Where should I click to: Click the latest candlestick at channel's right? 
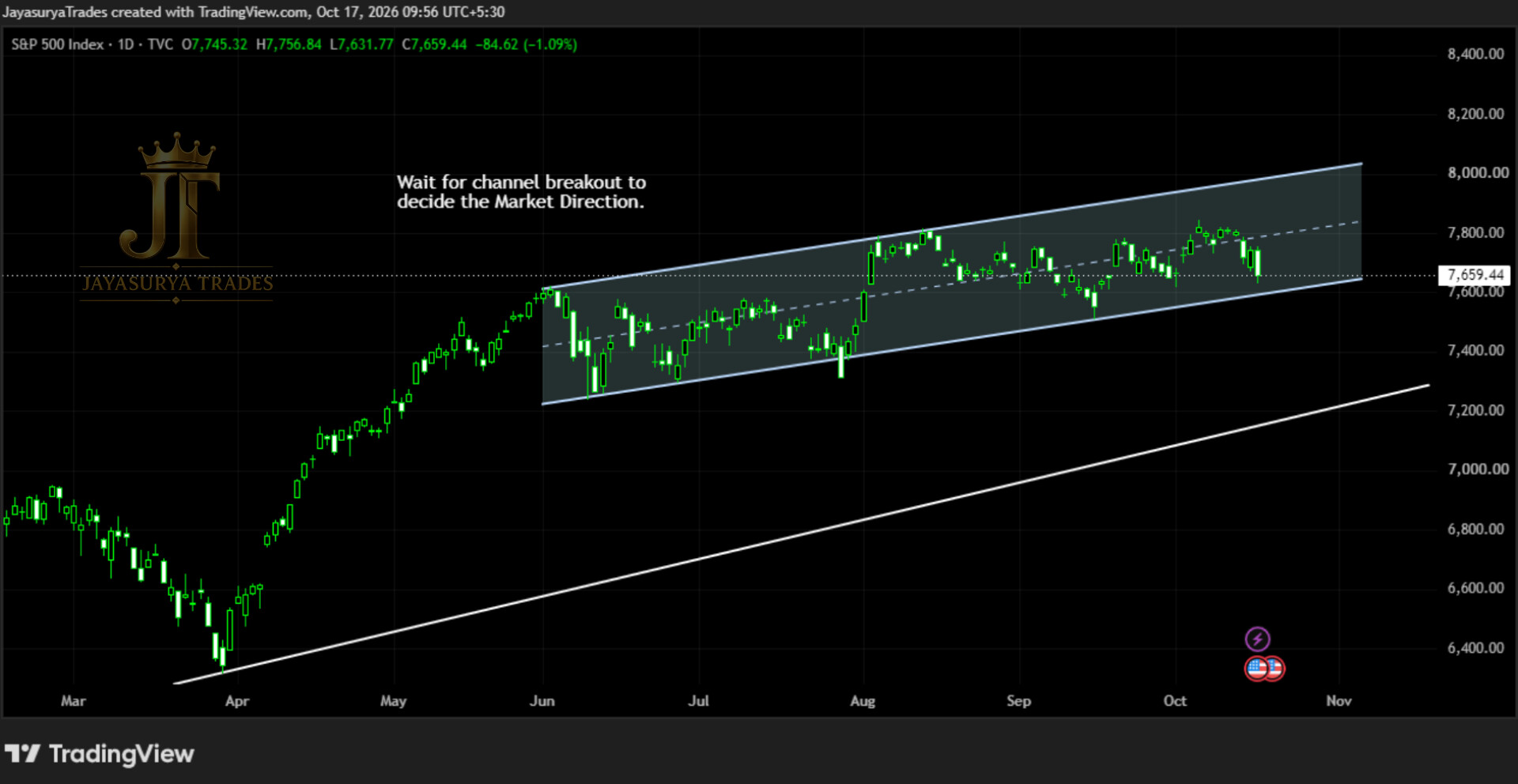point(1257,263)
